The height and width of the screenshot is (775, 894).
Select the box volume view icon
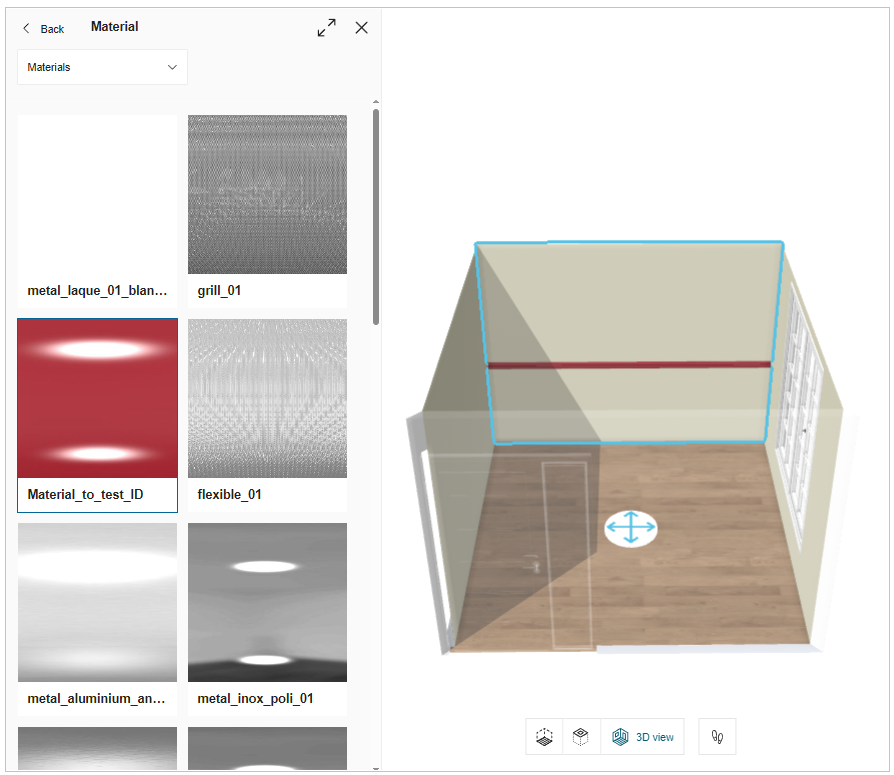click(x=581, y=737)
